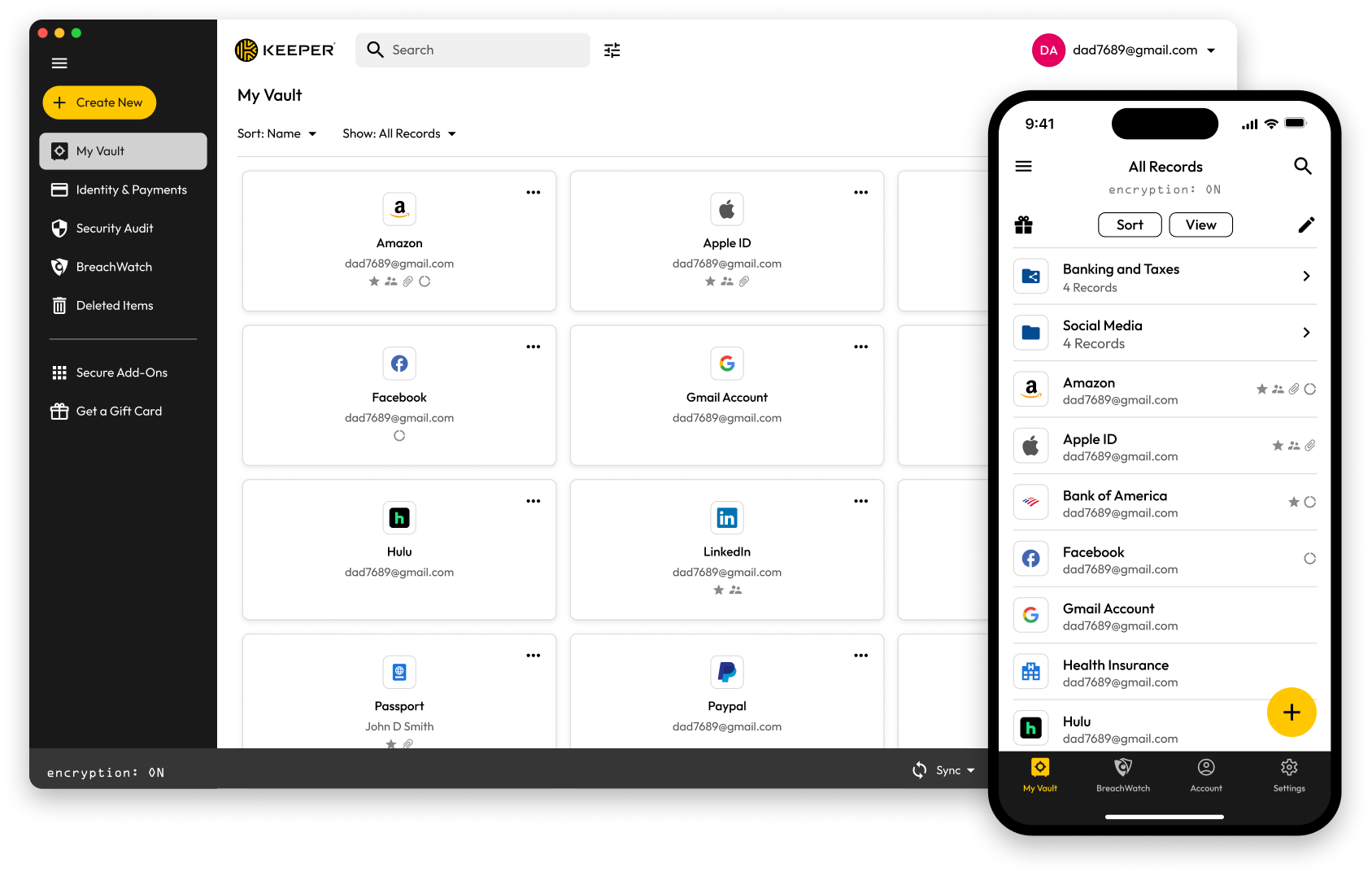Open the Paypal card options menu
The width and height of the screenshot is (1372, 876).
click(861, 656)
